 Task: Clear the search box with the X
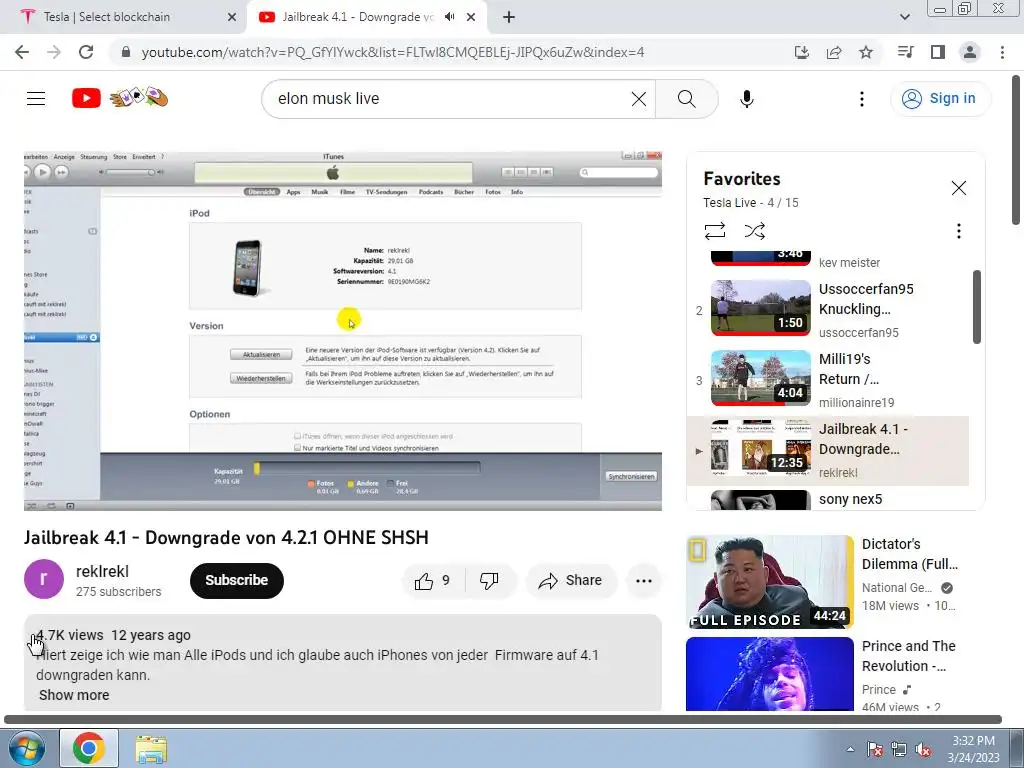pyautogui.click(x=639, y=99)
